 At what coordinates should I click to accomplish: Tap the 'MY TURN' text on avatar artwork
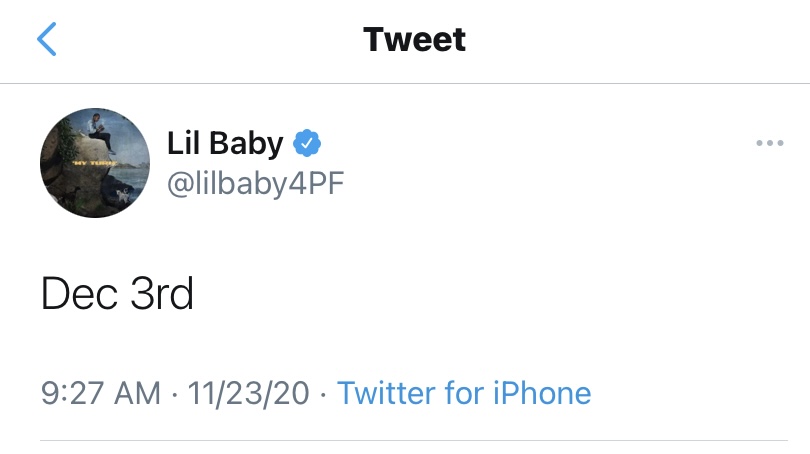point(94,163)
